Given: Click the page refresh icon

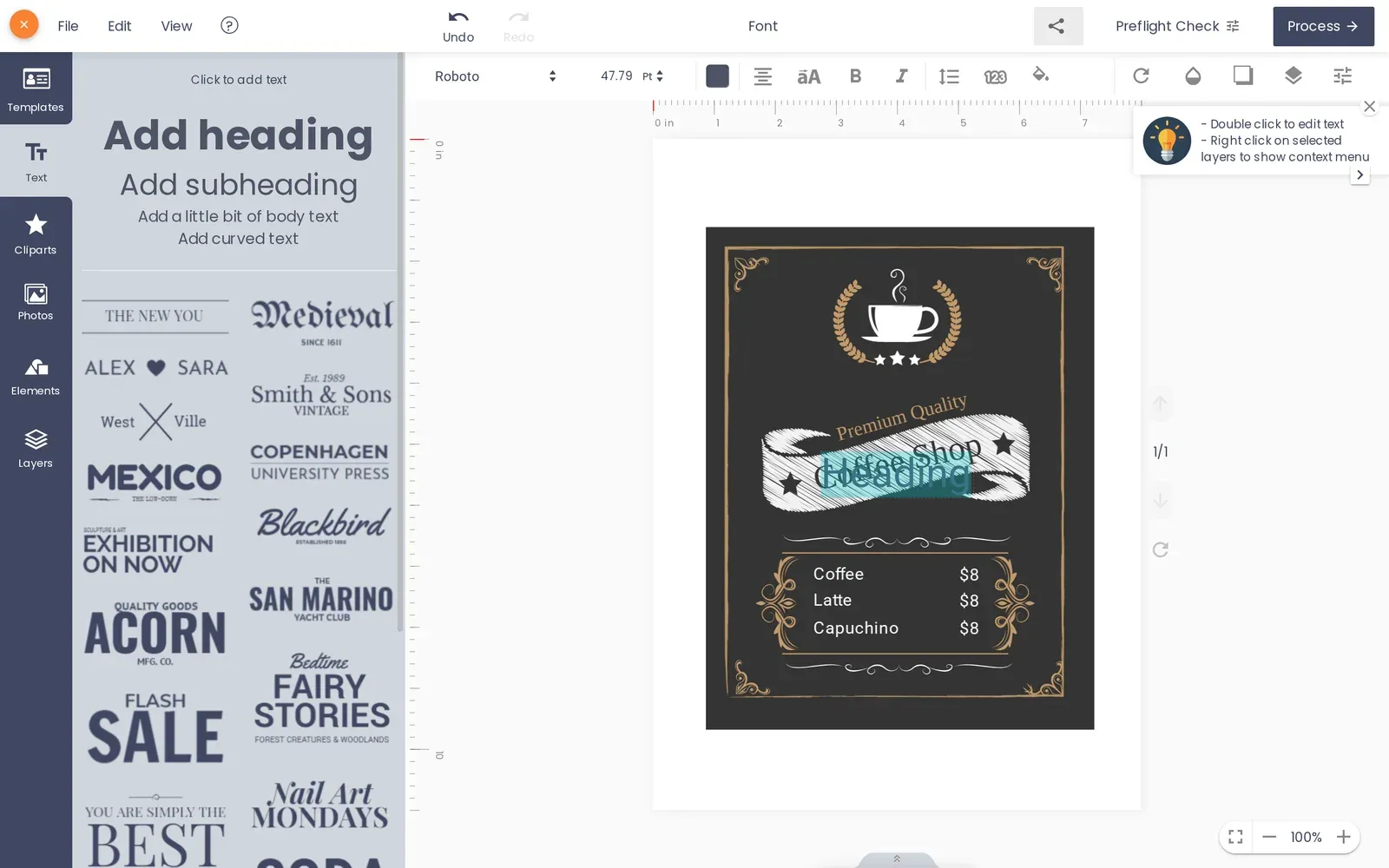Looking at the screenshot, I should [x=1160, y=549].
